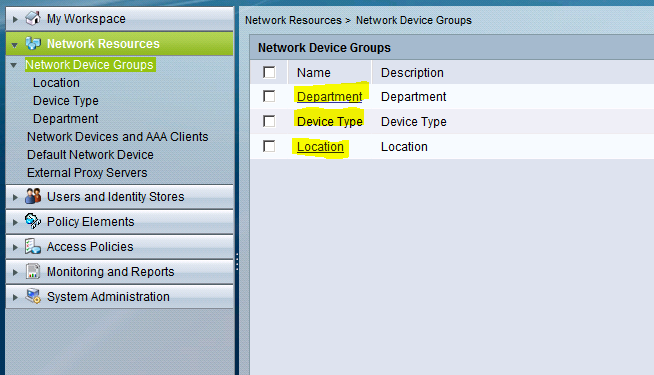The image size is (654, 375).
Task: Select Department in the sidebar tree
Action: click(x=65, y=118)
